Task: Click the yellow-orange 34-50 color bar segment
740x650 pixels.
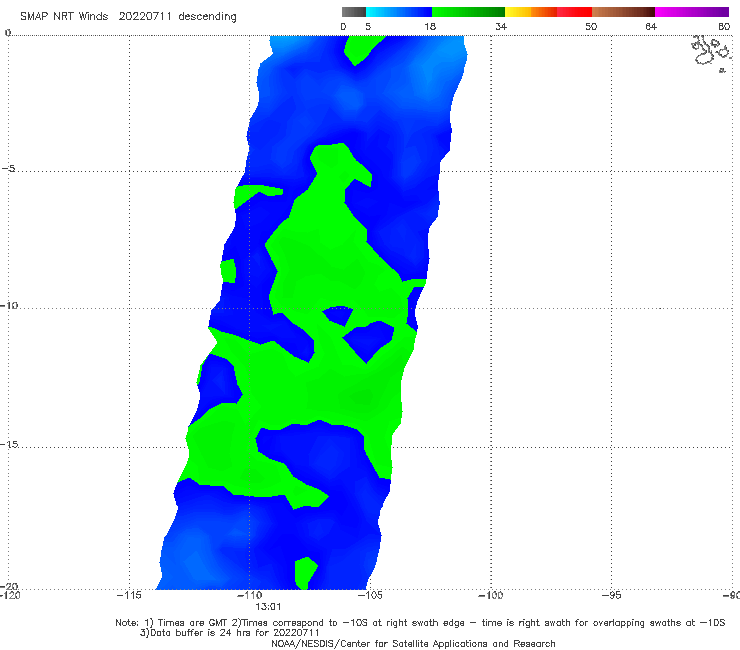Action: tap(548, 12)
